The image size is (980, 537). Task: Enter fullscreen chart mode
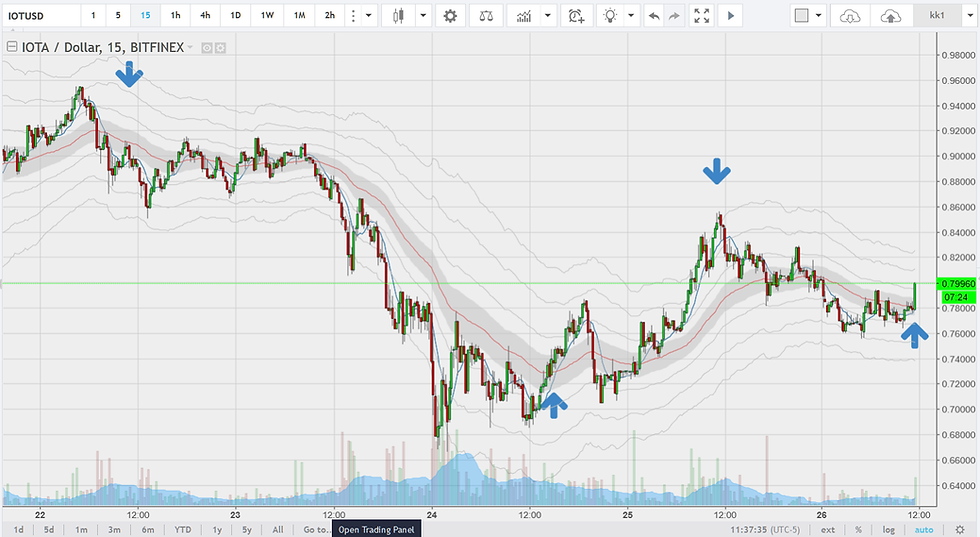tap(702, 16)
